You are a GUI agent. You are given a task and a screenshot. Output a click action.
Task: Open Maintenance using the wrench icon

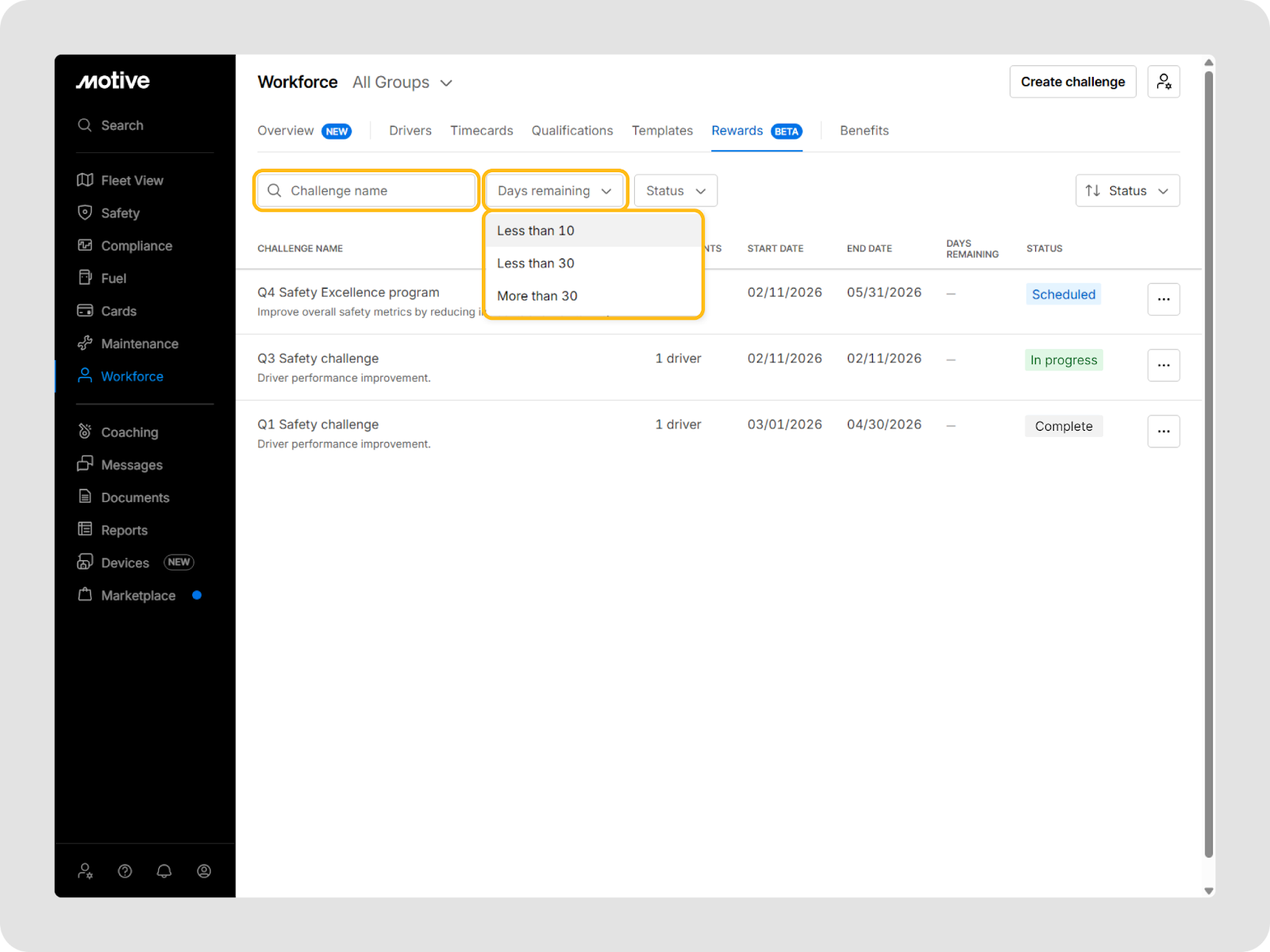pyautogui.click(x=85, y=344)
